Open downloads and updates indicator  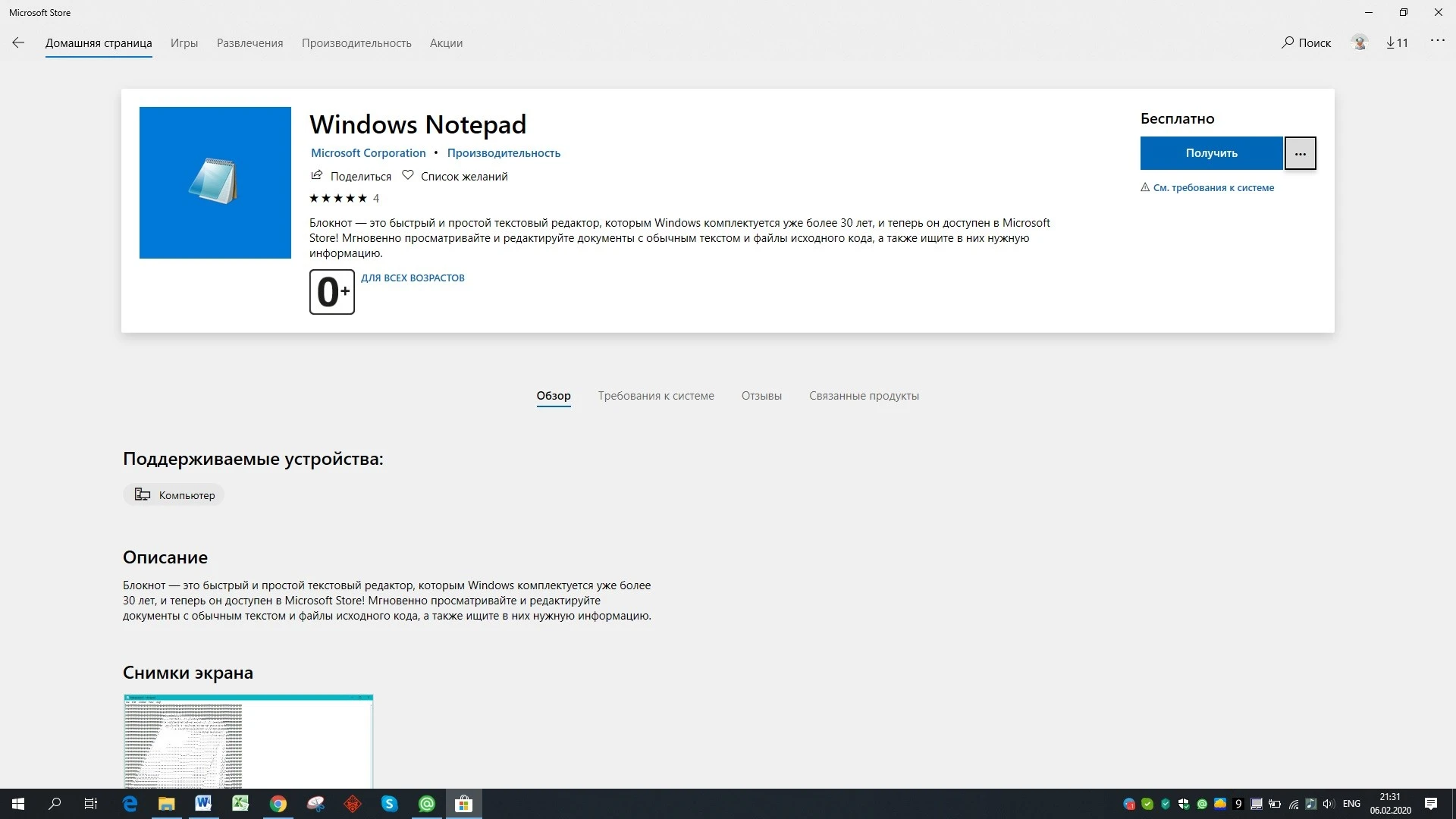(x=1397, y=43)
